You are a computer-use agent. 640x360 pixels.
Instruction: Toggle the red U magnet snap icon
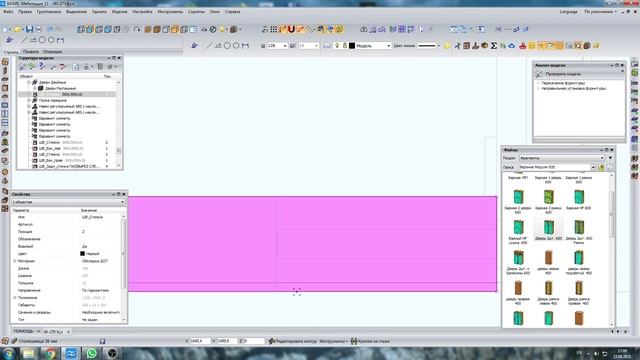[x=291, y=29]
